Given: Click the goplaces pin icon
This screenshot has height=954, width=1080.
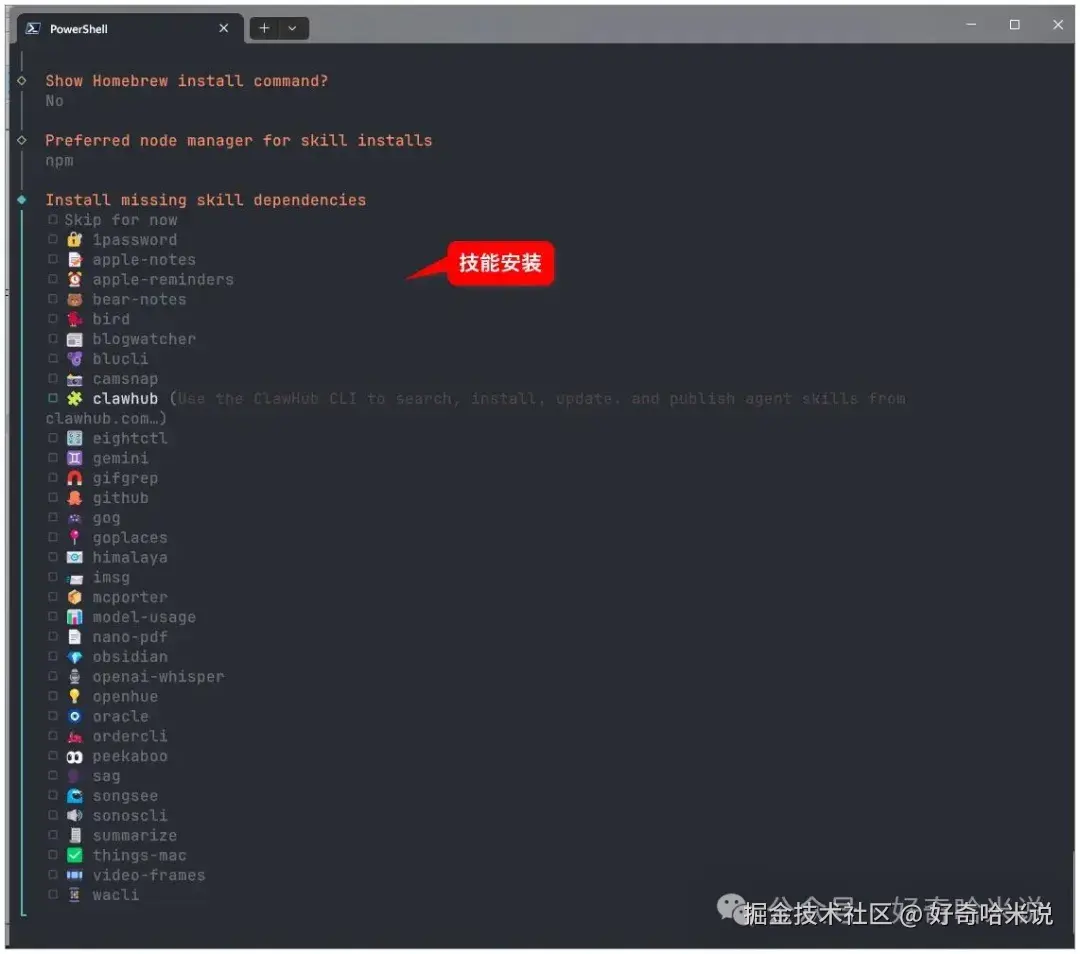Looking at the screenshot, I should pos(74,537).
